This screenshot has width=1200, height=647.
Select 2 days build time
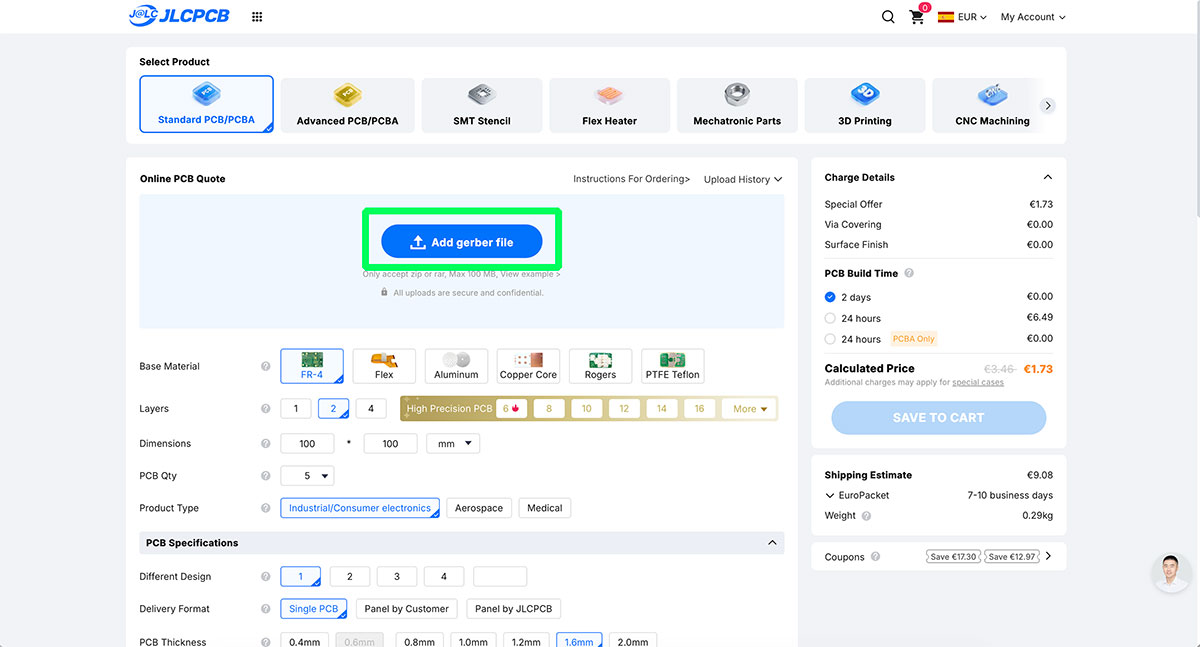click(x=830, y=297)
